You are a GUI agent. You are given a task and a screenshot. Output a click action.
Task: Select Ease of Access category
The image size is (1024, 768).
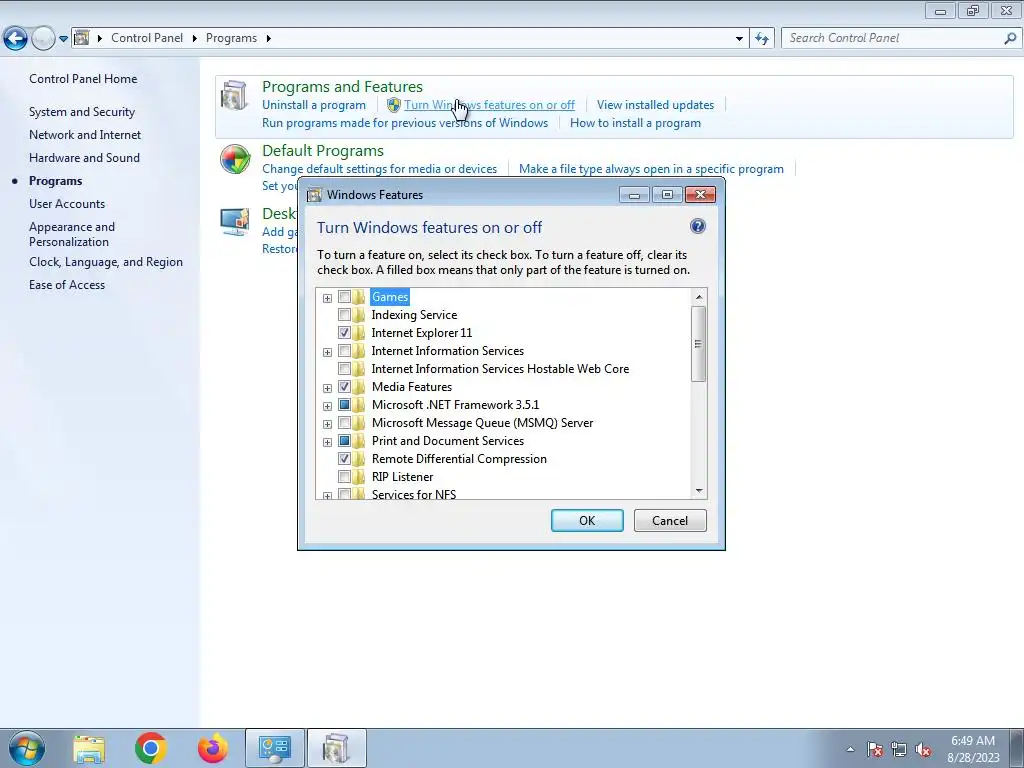pos(67,285)
